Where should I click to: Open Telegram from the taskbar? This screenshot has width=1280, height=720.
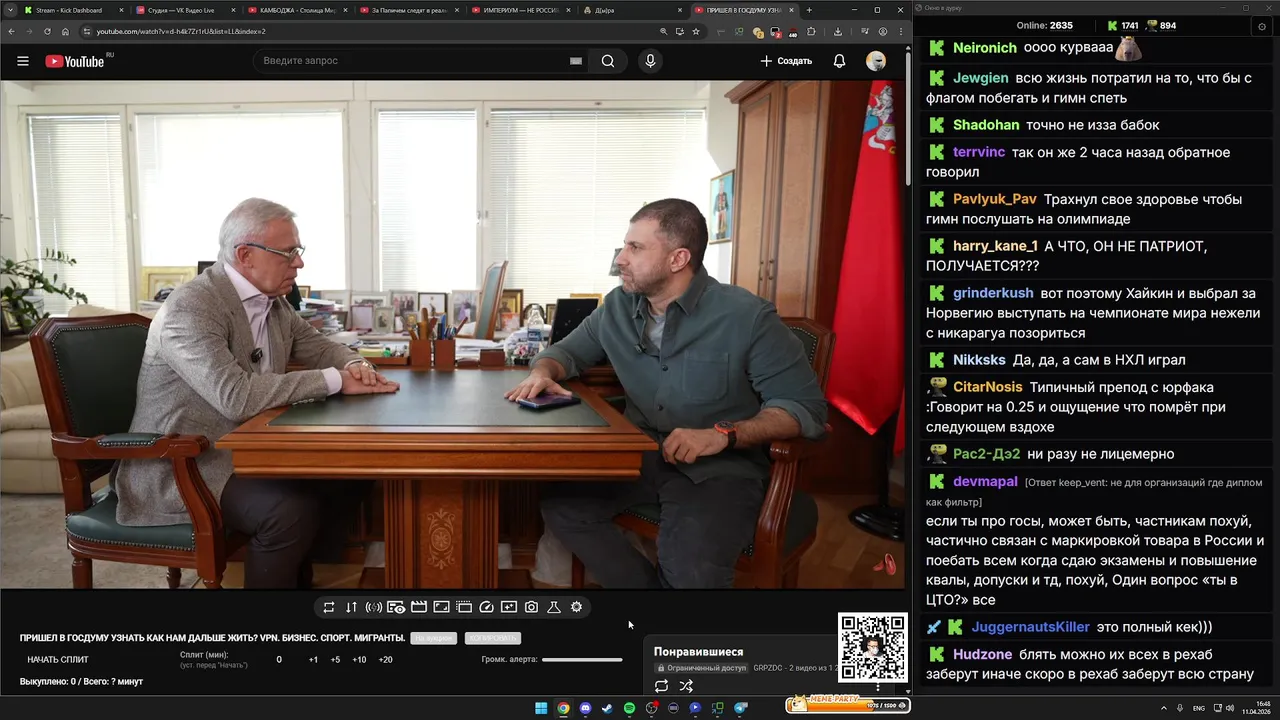point(740,708)
